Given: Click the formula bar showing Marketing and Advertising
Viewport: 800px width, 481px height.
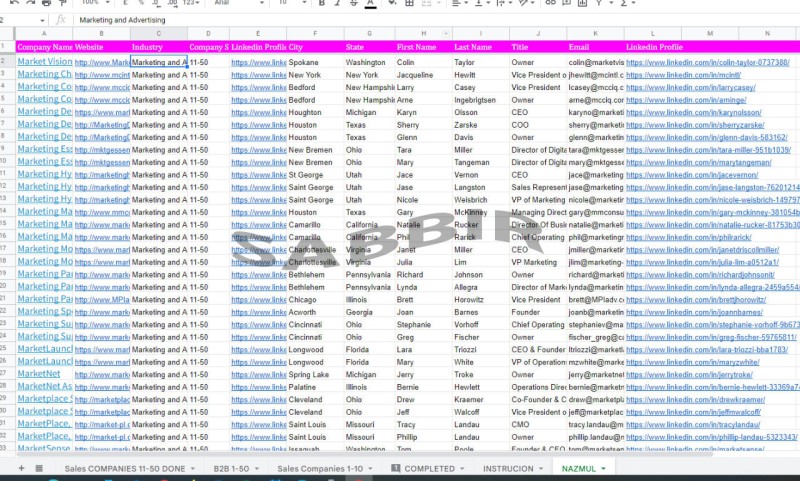Looking at the screenshot, I should pyautogui.click(x=436, y=20).
